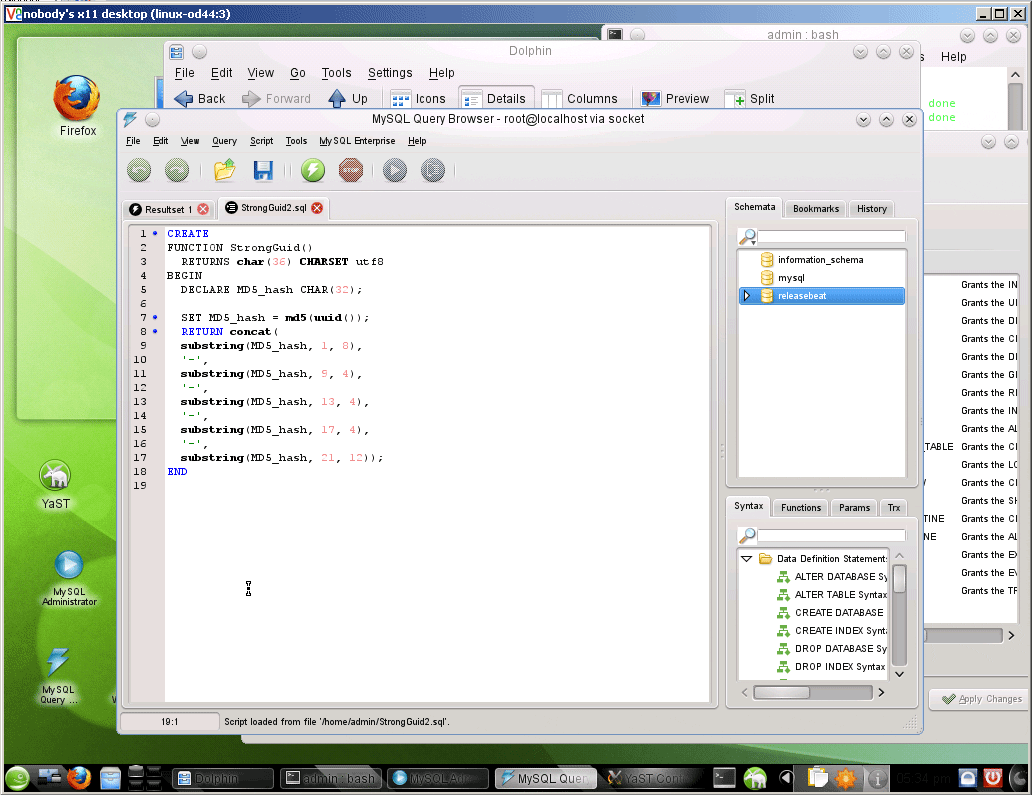Switch Dolphin to Details view

coord(496,99)
